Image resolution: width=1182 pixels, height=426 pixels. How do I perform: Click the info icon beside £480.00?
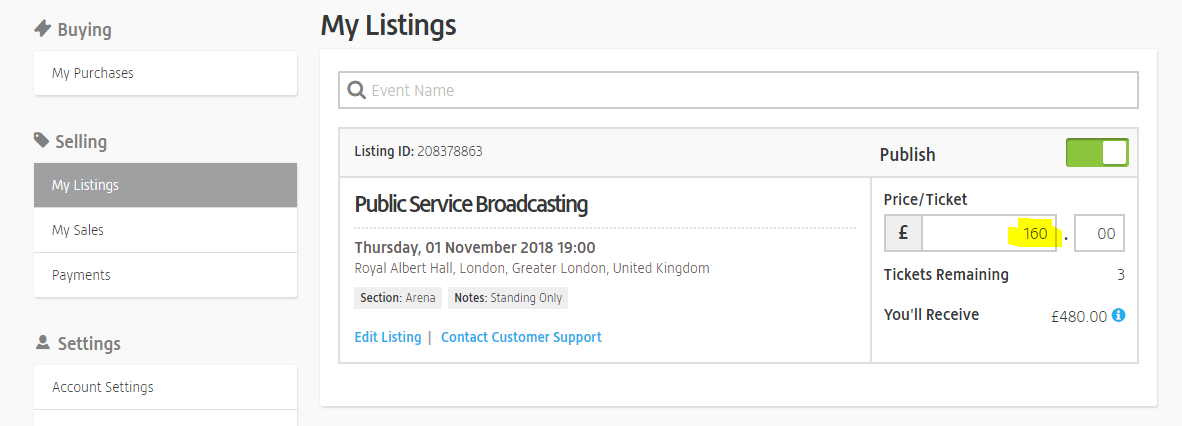[1118, 315]
